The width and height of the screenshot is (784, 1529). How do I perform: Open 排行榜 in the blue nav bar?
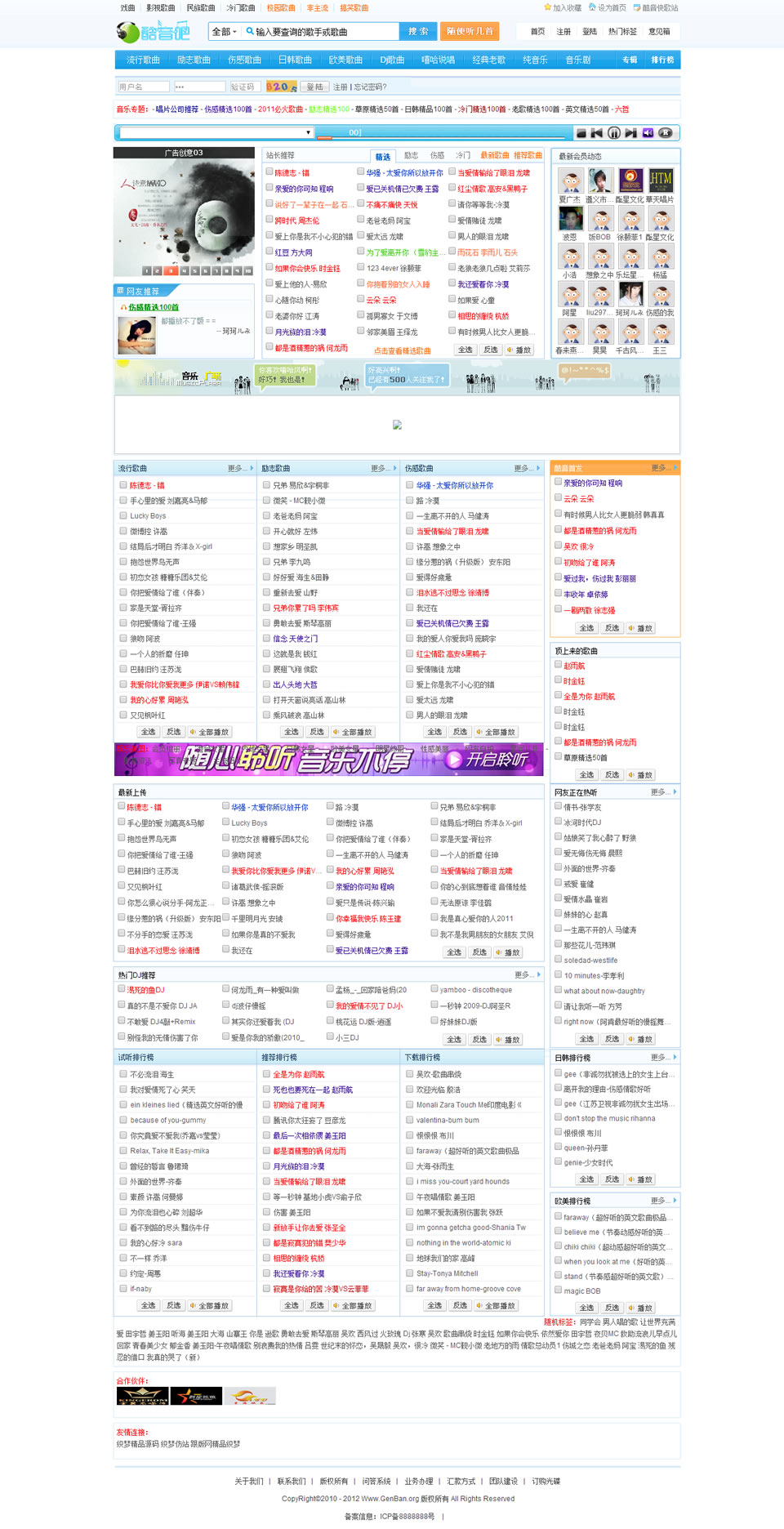coord(662,60)
